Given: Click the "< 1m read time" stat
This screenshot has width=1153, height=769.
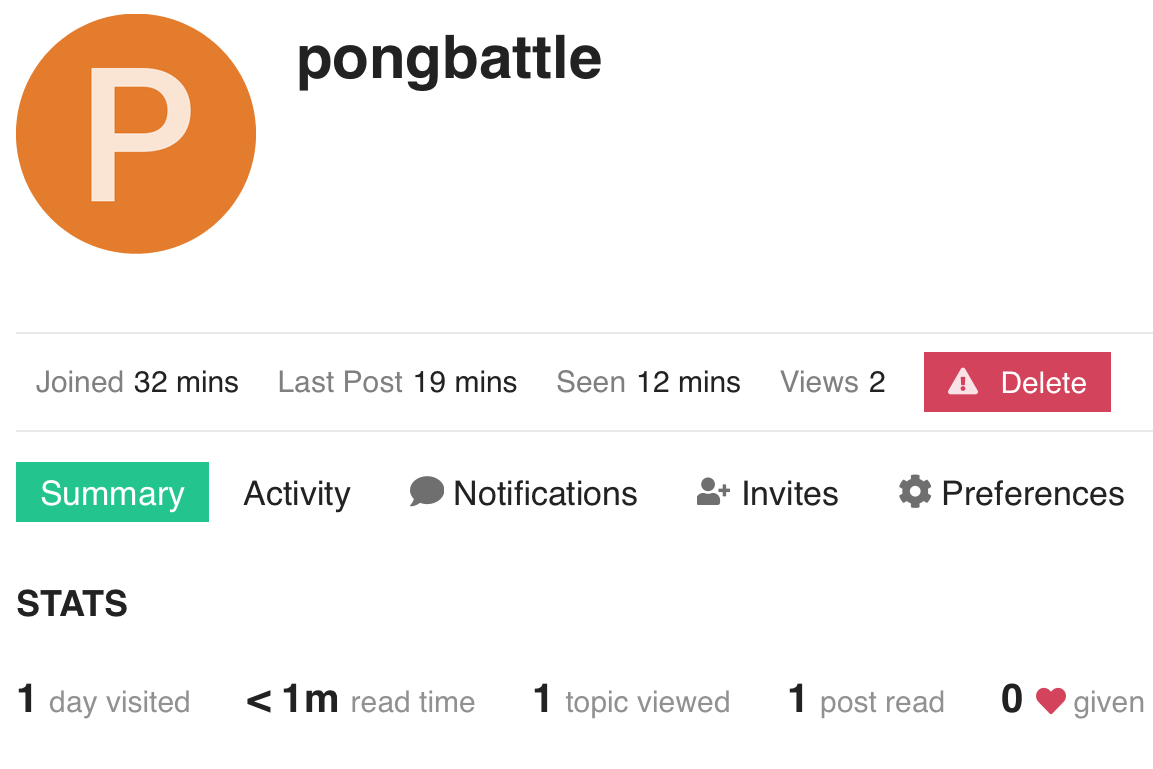Looking at the screenshot, I should coord(360,700).
